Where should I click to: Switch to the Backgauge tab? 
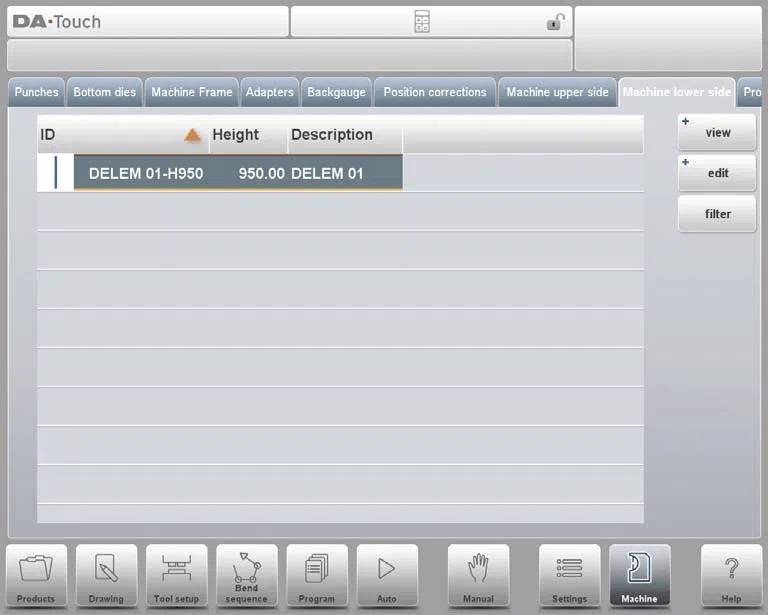pos(336,92)
